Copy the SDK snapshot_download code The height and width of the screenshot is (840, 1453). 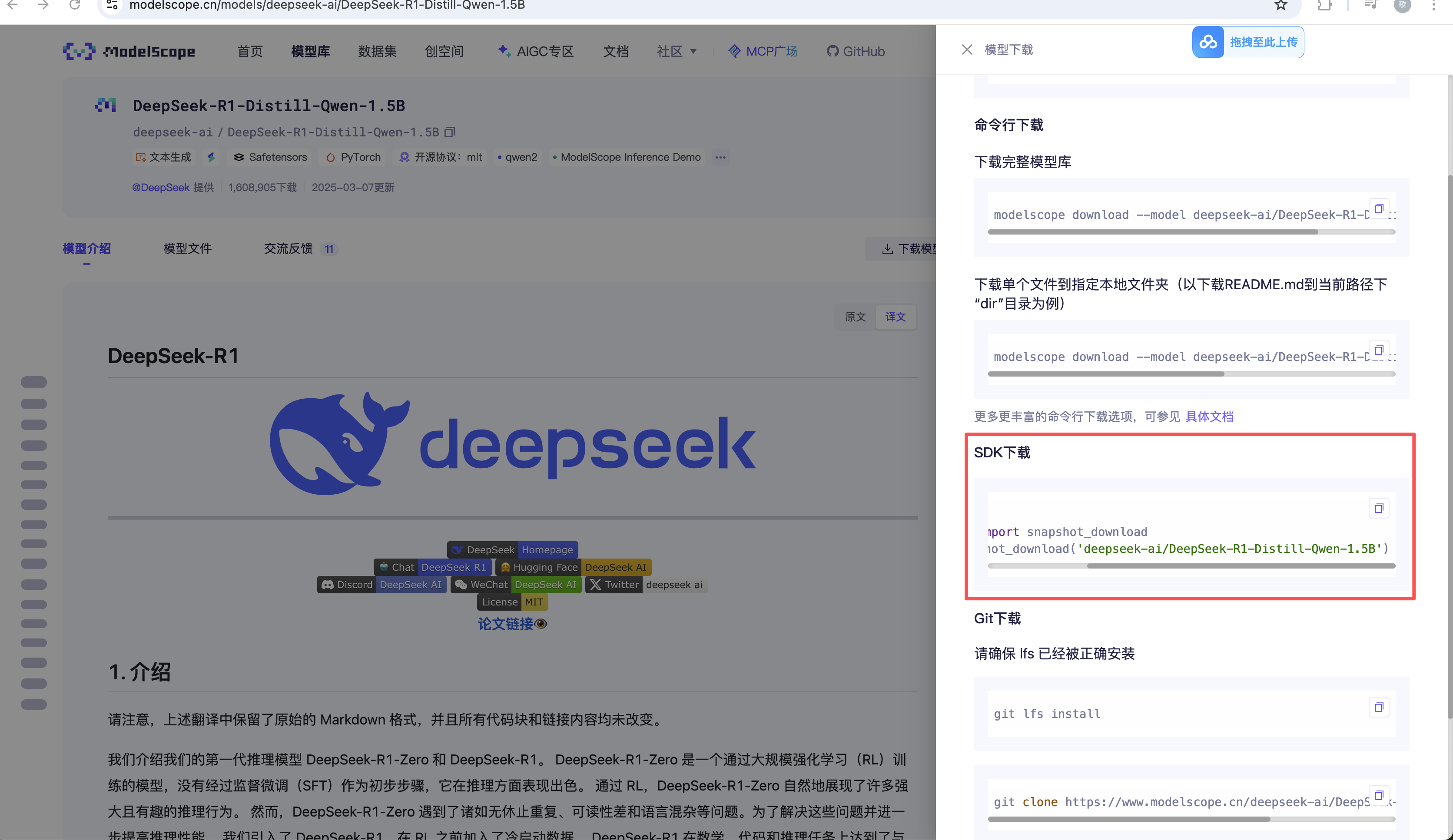coord(1379,508)
